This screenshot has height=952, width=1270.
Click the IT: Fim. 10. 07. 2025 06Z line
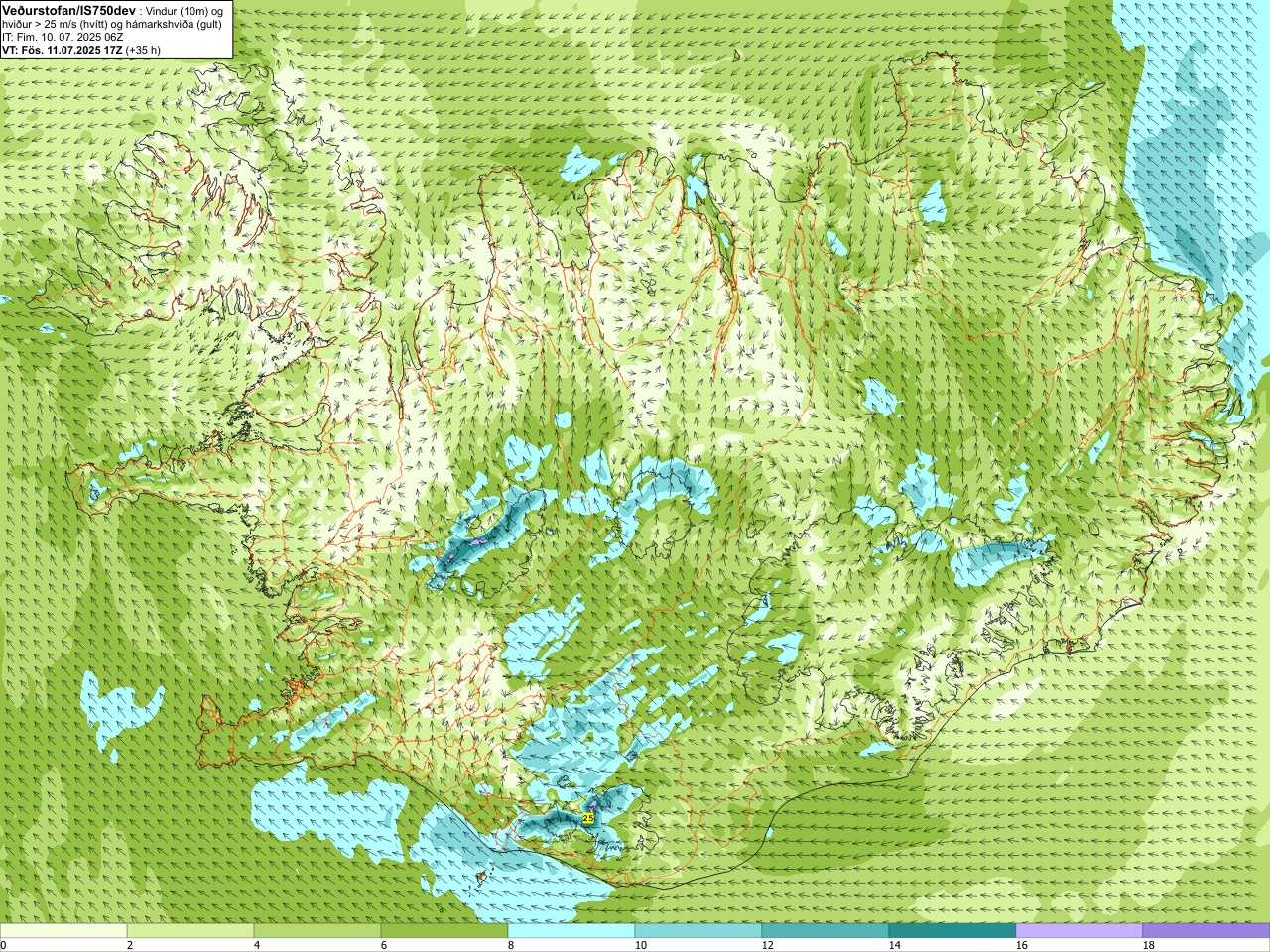click(63, 37)
